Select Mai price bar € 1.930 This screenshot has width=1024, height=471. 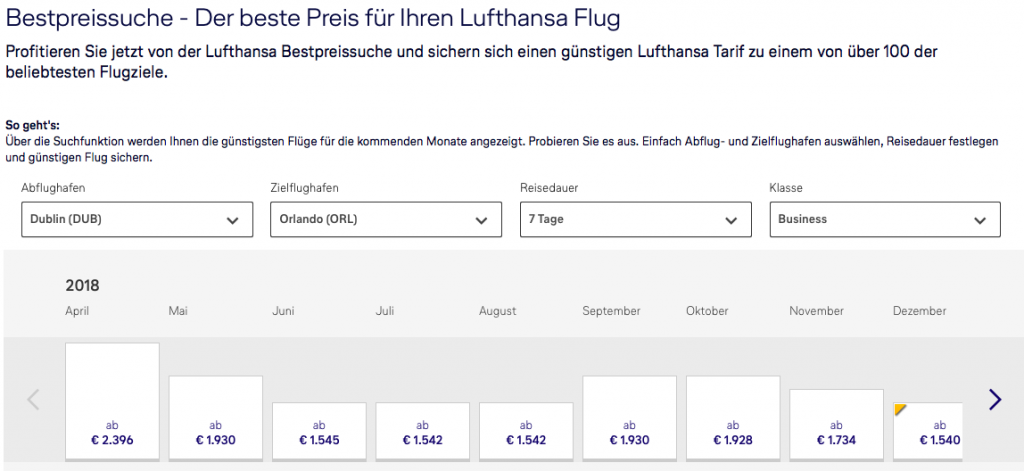[216, 417]
